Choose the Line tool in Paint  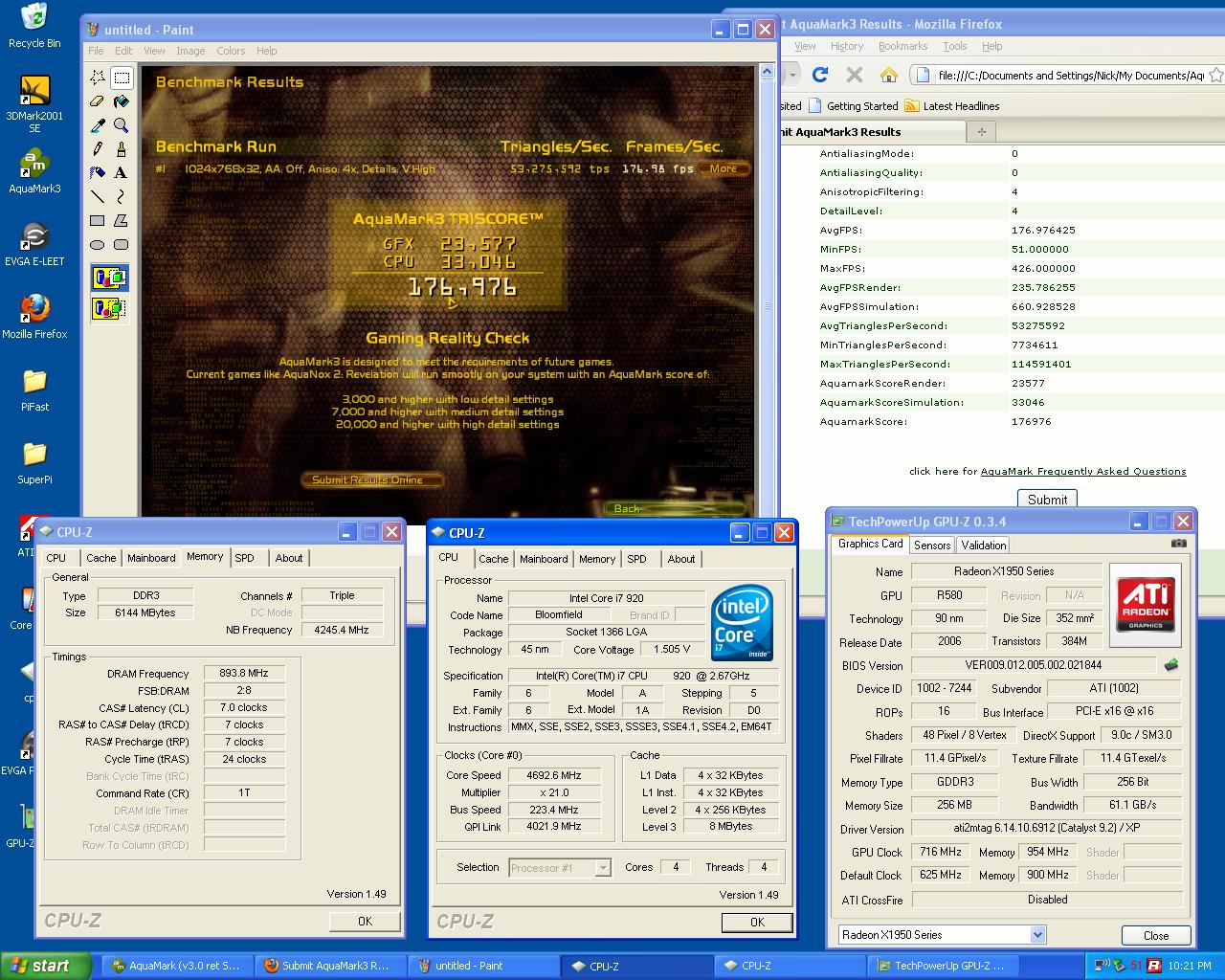pos(98,197)
